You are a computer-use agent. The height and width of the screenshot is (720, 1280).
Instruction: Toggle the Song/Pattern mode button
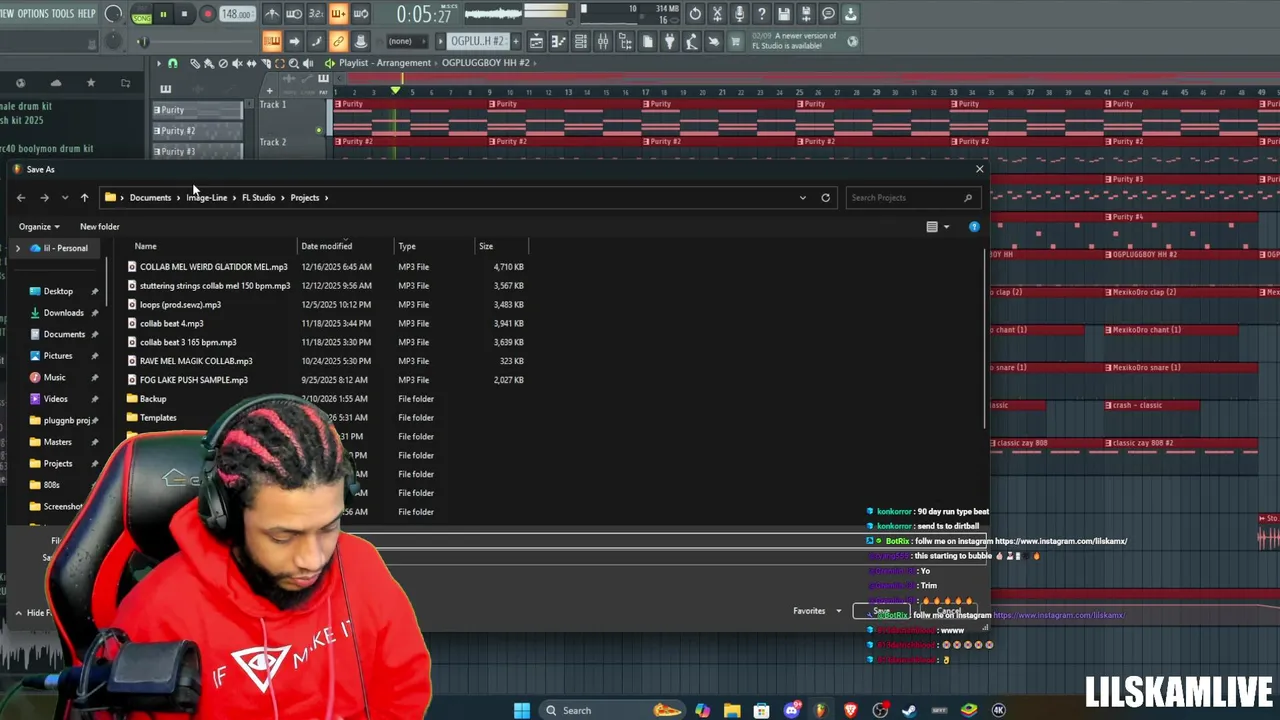point(141,15)
